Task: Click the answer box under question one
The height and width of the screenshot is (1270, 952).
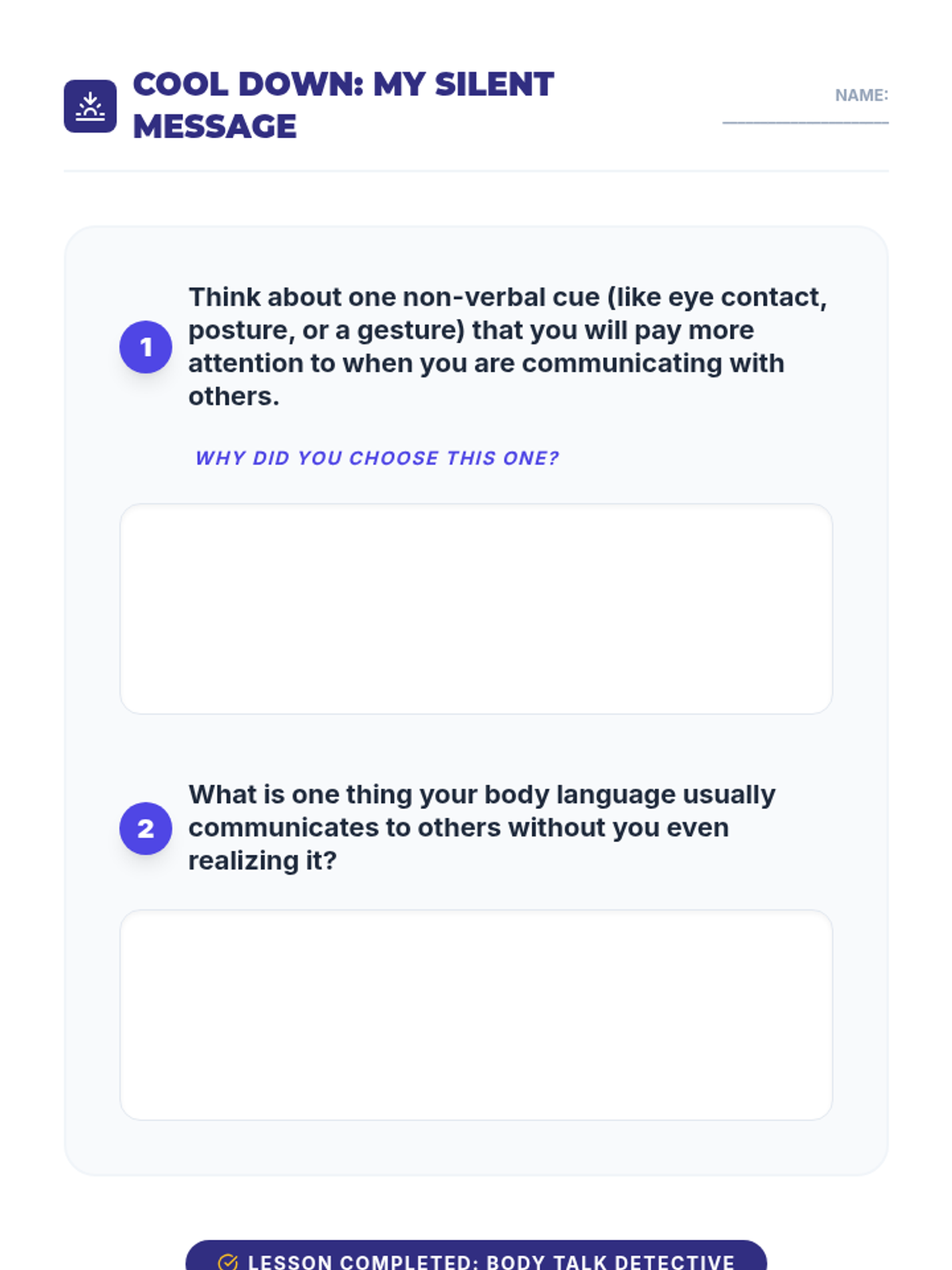Action: (476, 609)
